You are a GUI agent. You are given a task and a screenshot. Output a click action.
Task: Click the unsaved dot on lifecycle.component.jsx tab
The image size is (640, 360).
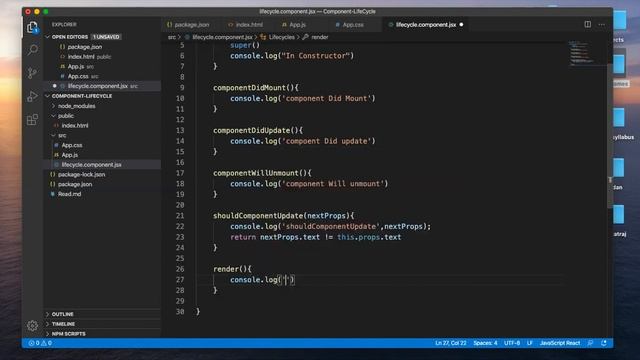tap(461, 24)
